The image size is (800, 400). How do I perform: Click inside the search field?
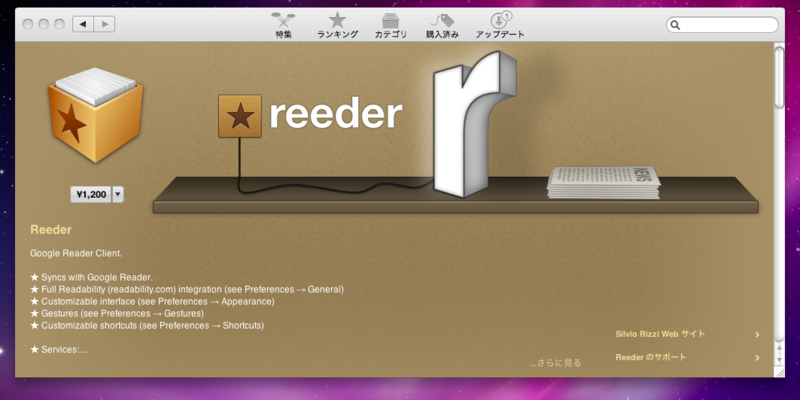pyautogui.click(x=722, y=25)
